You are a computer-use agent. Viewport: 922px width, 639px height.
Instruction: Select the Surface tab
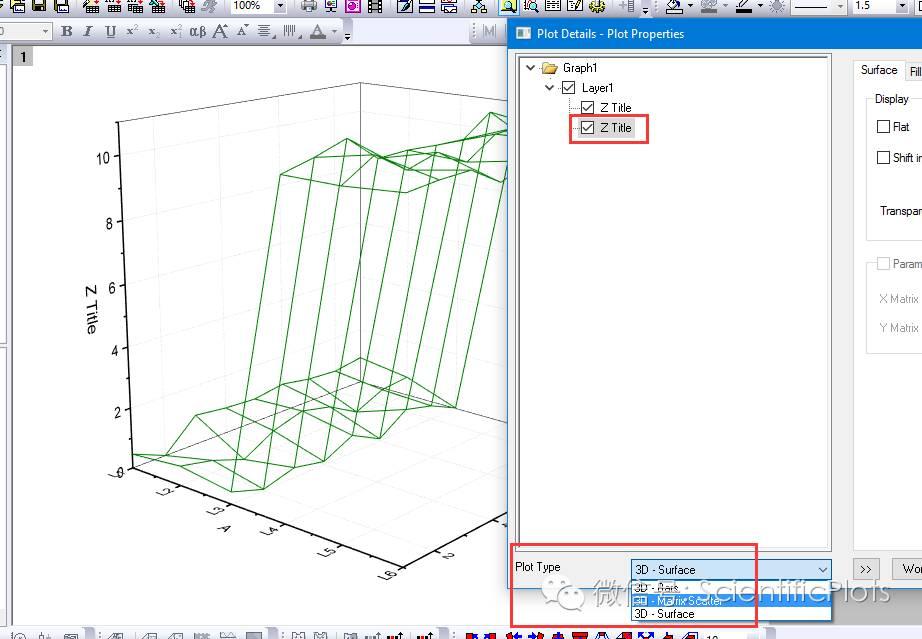878,70
